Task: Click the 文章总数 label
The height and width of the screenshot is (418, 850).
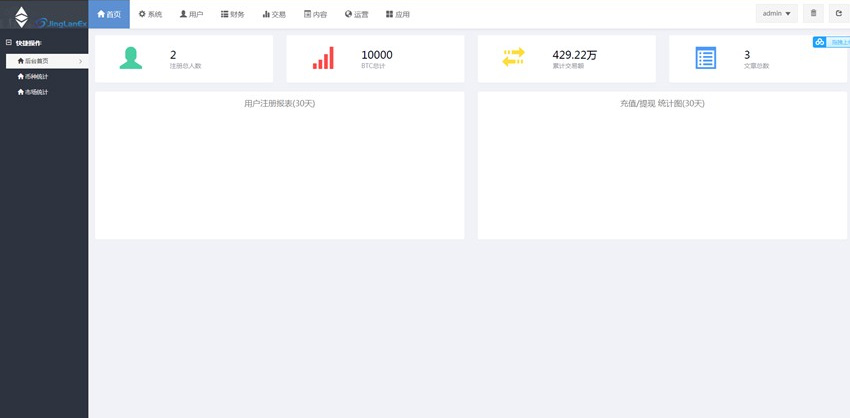Action: [756, 66]
